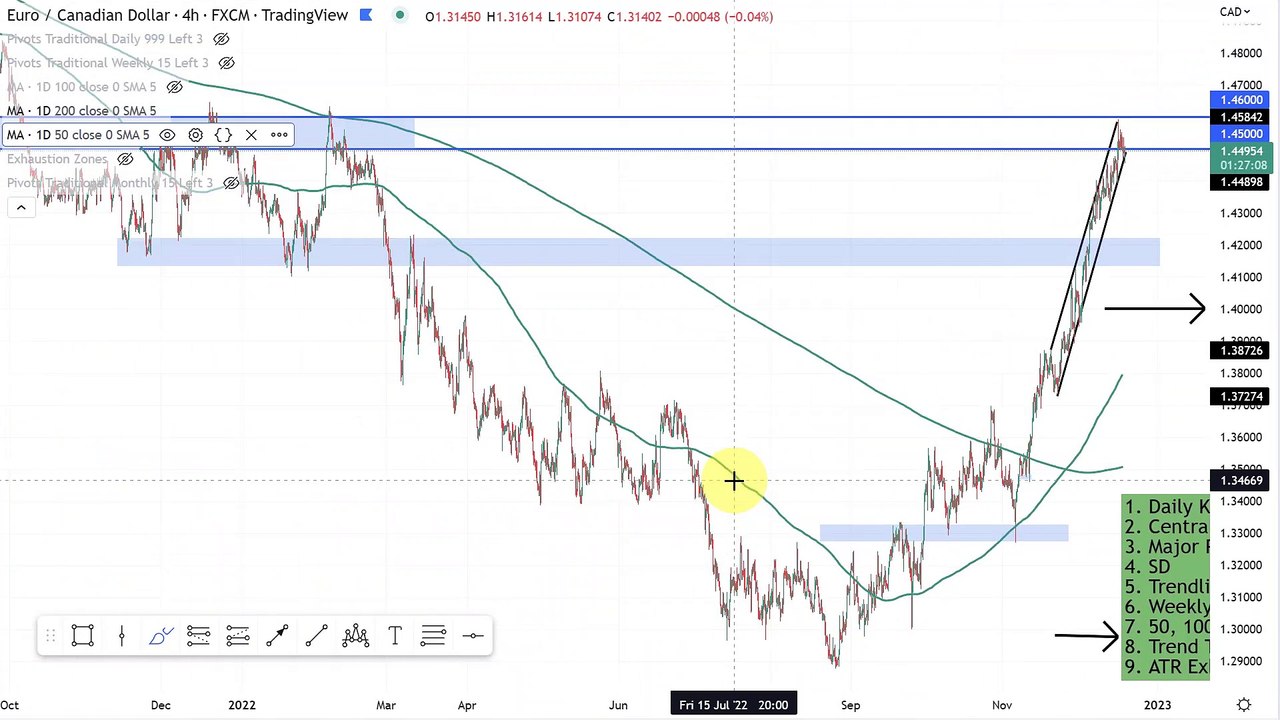Open chart settings gear at bottom right
Viewport: 1280px width, 720px height.
click(1243, 705)
